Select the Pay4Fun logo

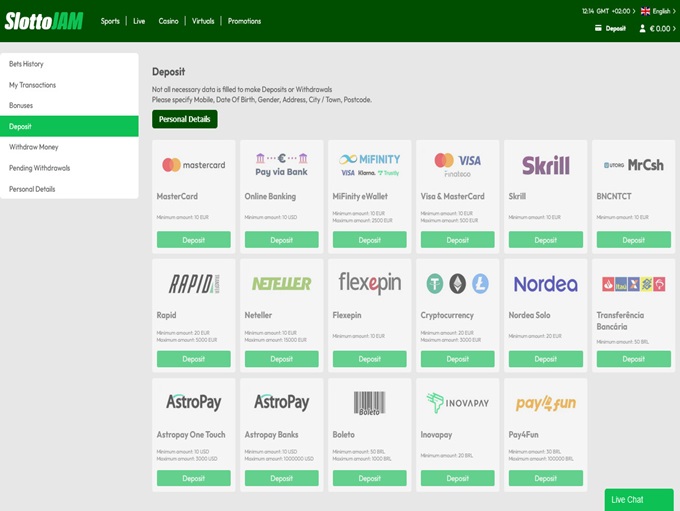point(545,403)
